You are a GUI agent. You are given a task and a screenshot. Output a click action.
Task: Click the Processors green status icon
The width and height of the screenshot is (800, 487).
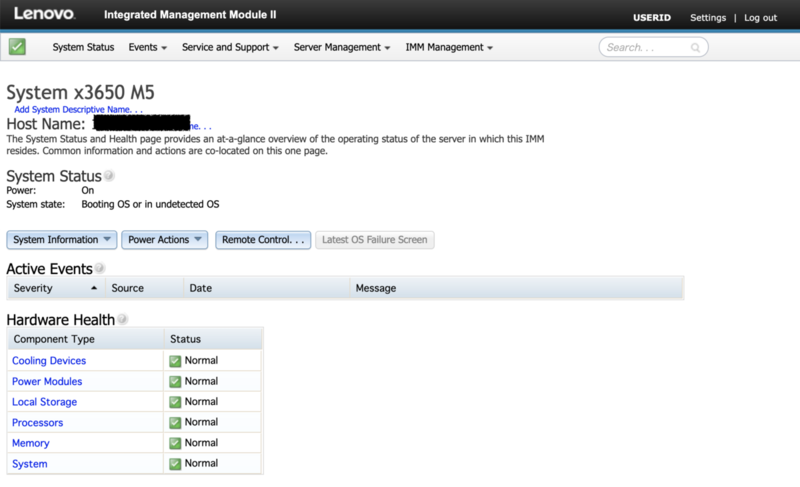click(175, 423)
